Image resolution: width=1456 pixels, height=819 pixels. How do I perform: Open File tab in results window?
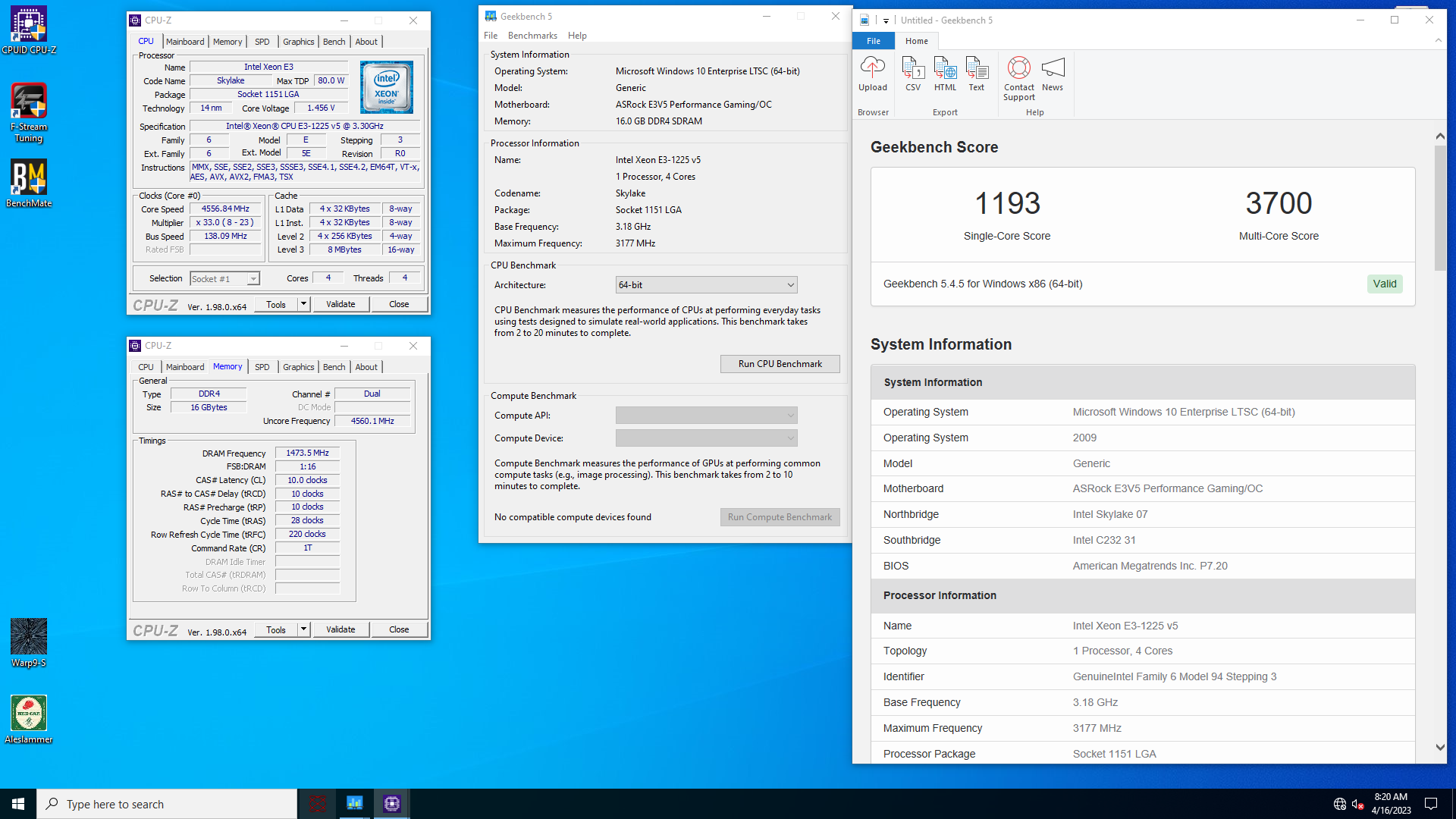[x=874, y=41]
